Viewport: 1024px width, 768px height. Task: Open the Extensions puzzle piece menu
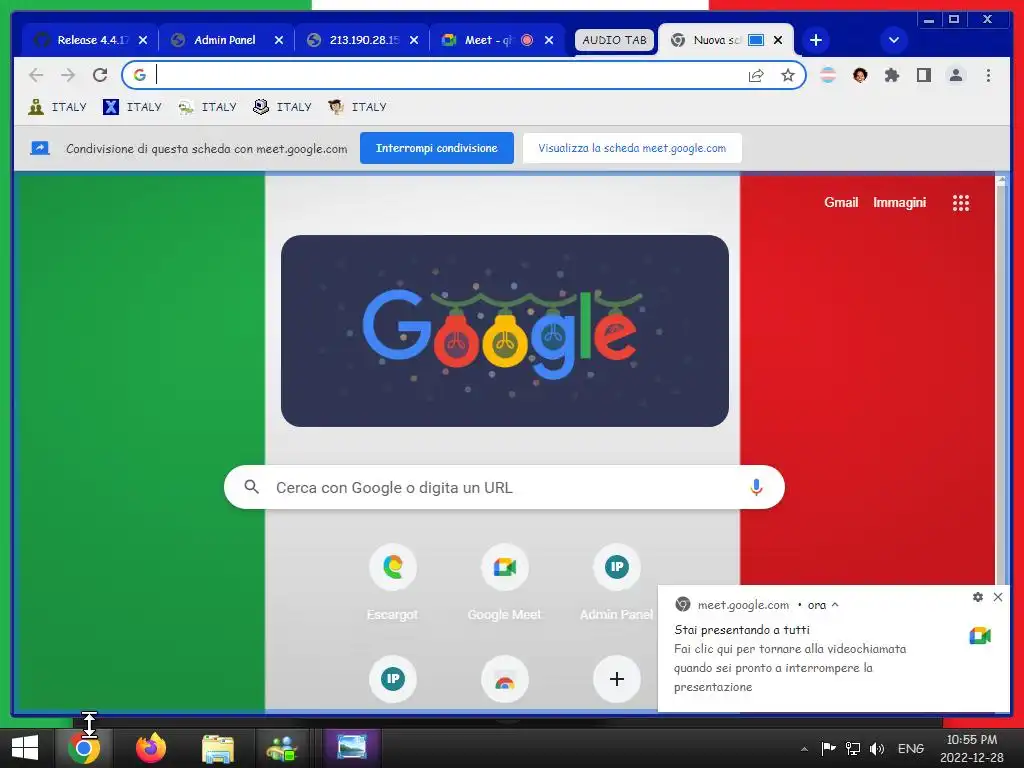tap(891, 76)
